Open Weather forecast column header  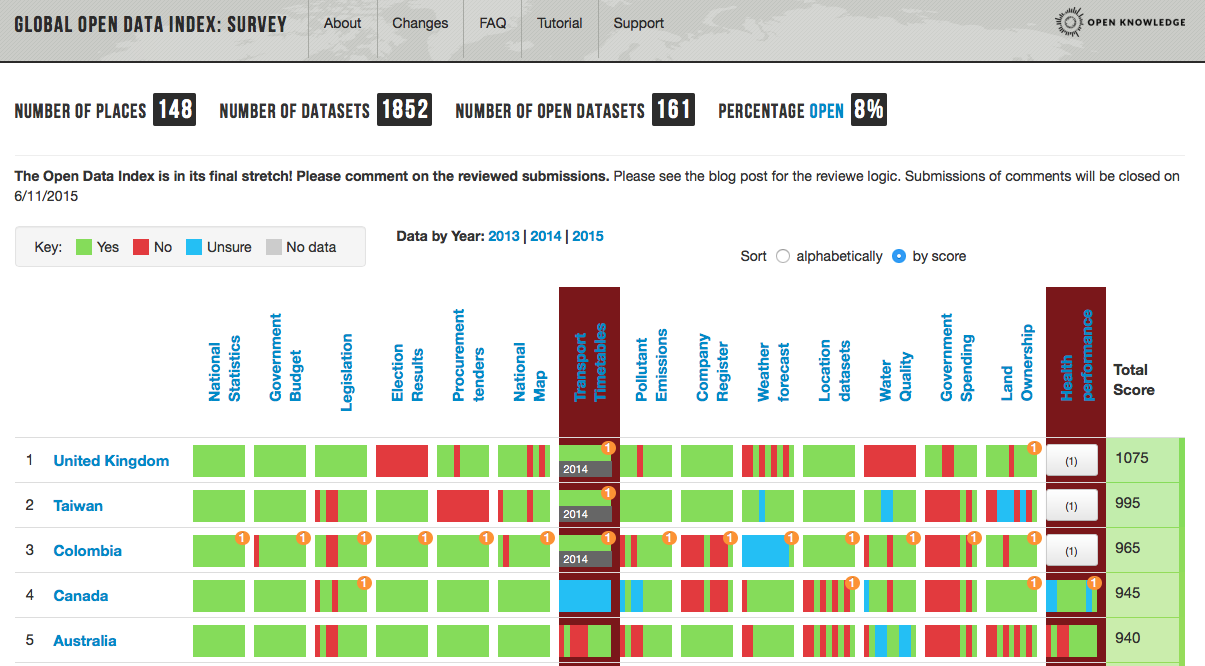(773, 372)
